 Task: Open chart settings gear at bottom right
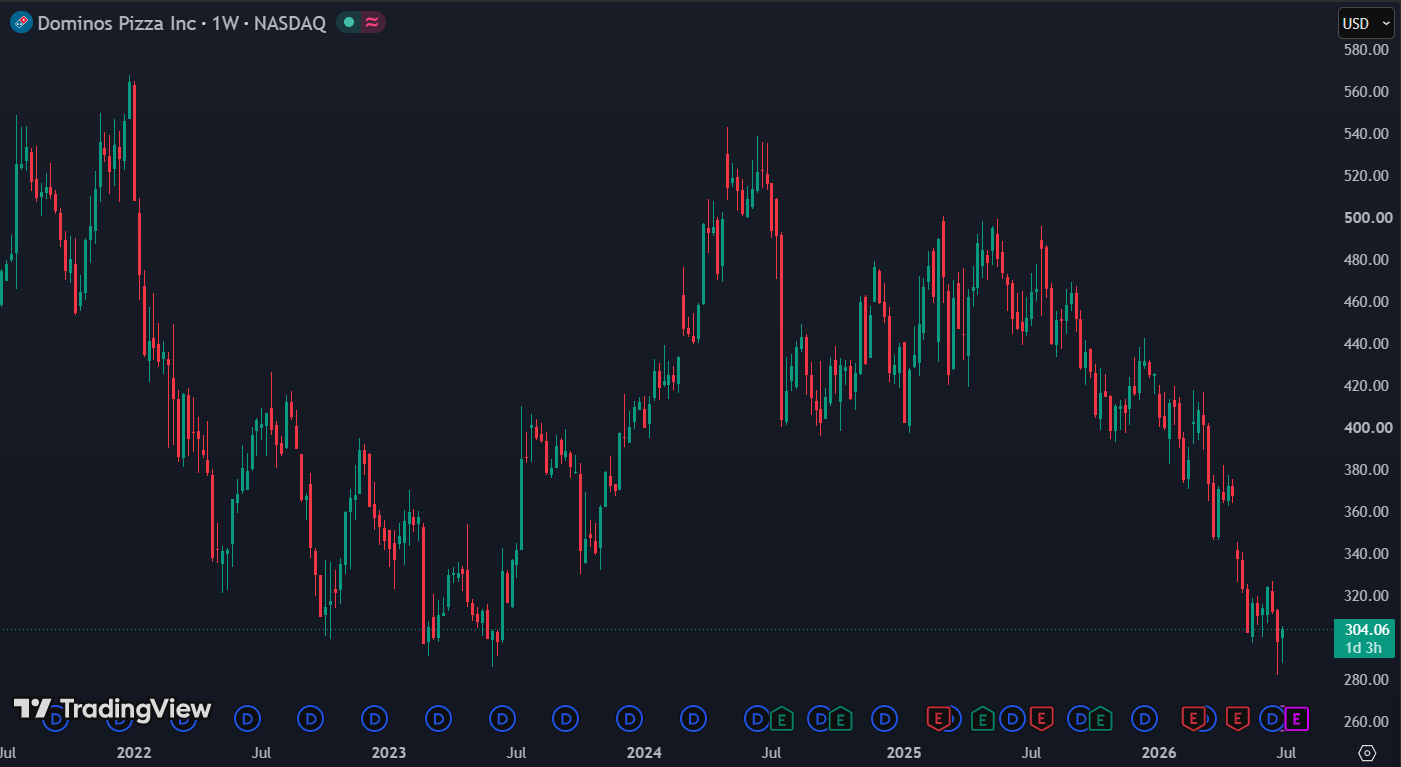click(1368, 752)
